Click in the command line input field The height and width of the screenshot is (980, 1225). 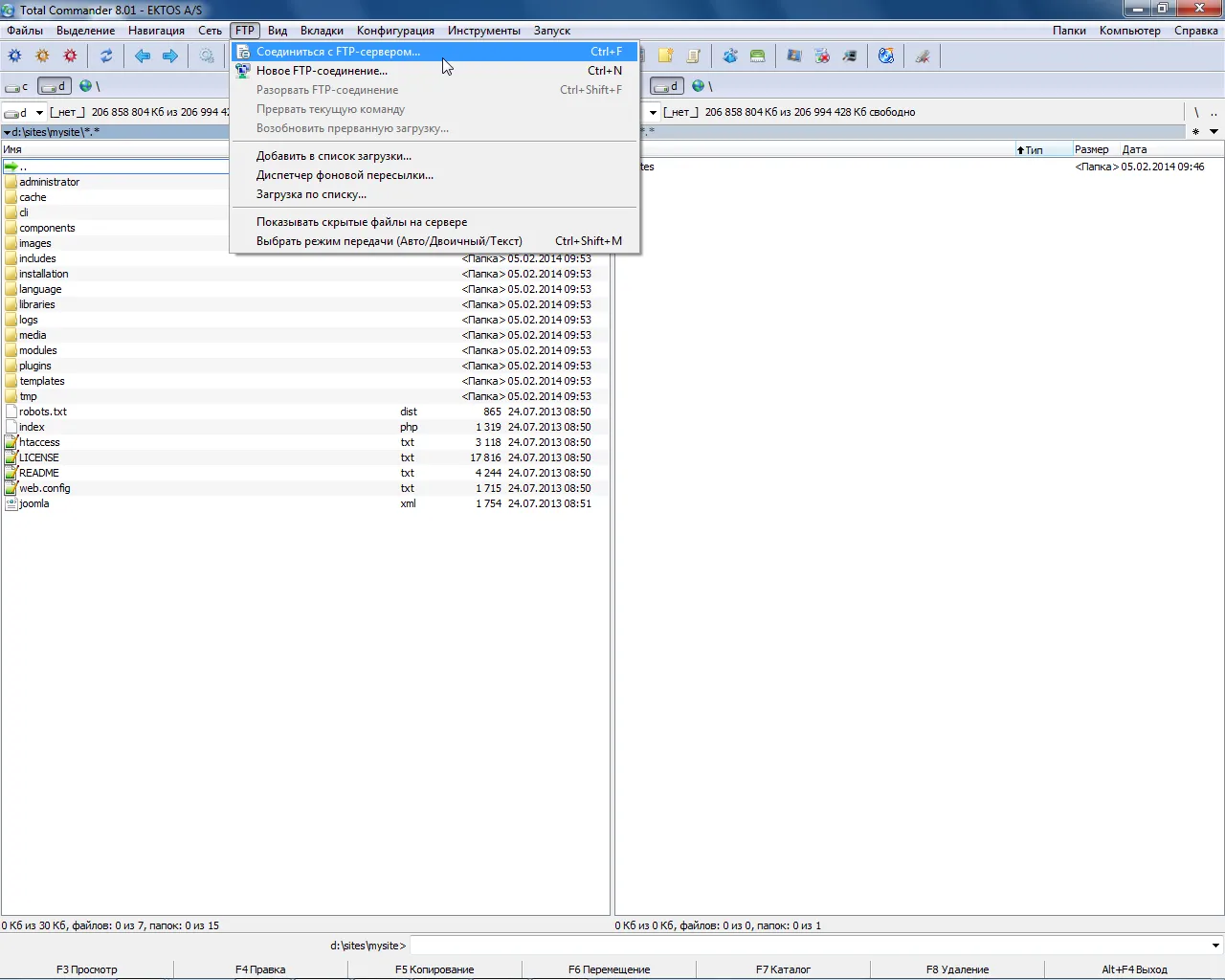808,946
